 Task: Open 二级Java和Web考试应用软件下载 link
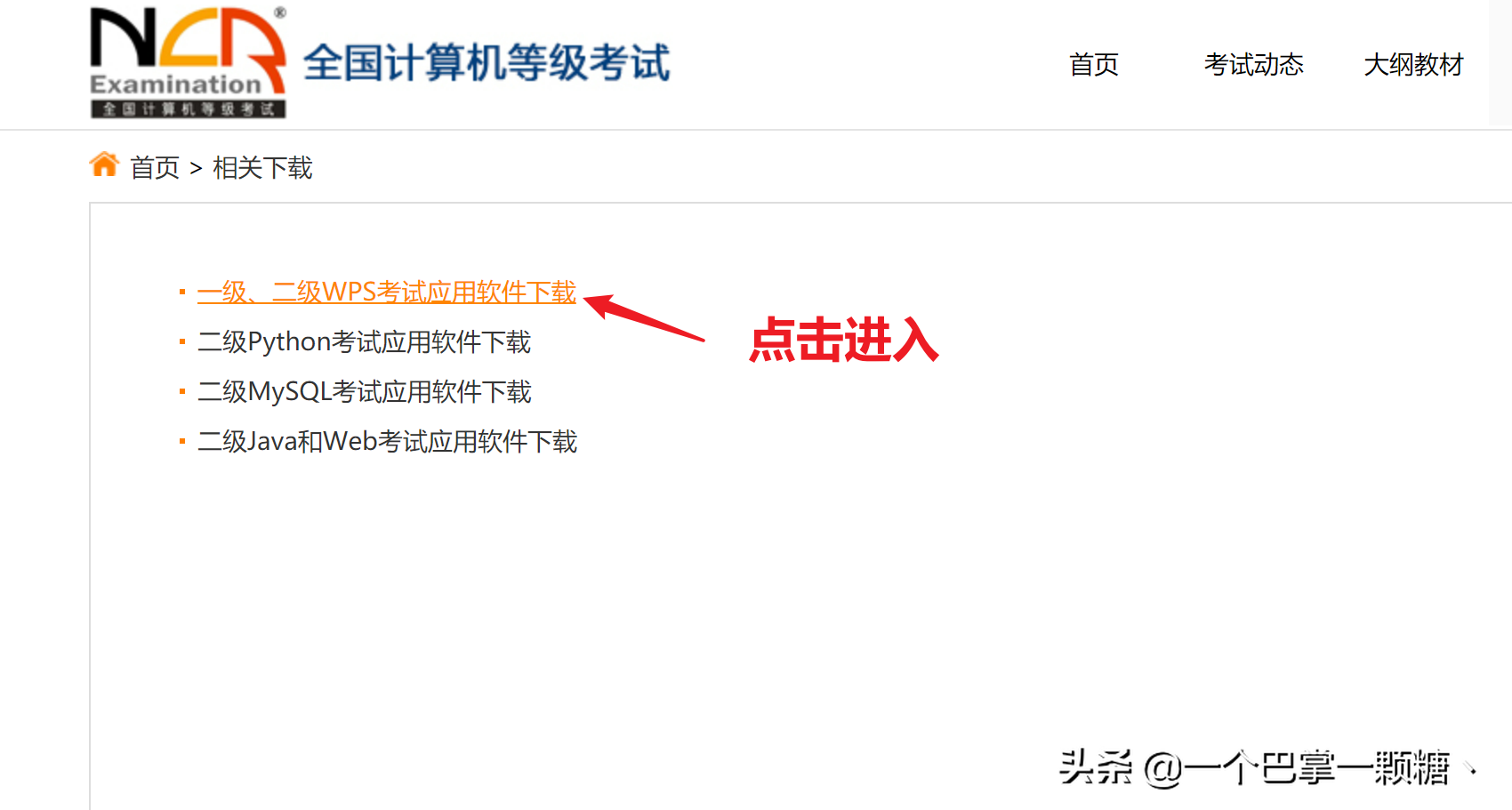(x=388, y=441)
